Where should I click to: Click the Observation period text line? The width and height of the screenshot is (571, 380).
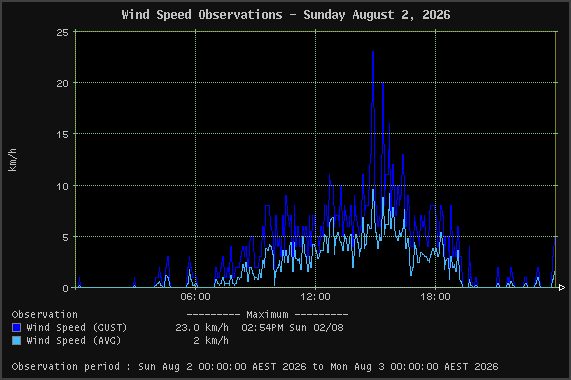pyautogui.click(x=255, y=367)
